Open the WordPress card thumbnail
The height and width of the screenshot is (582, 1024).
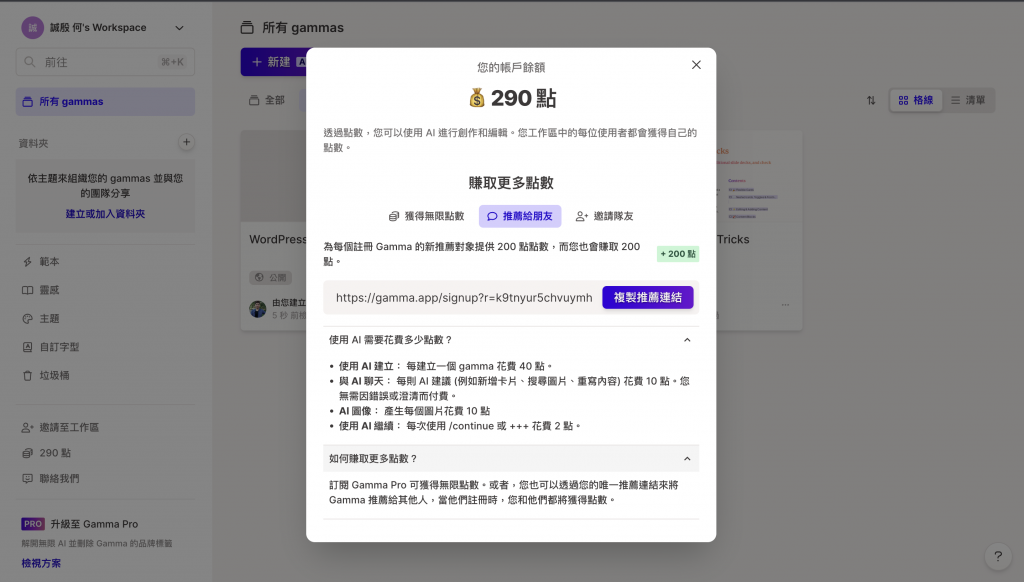click(274, 176)
